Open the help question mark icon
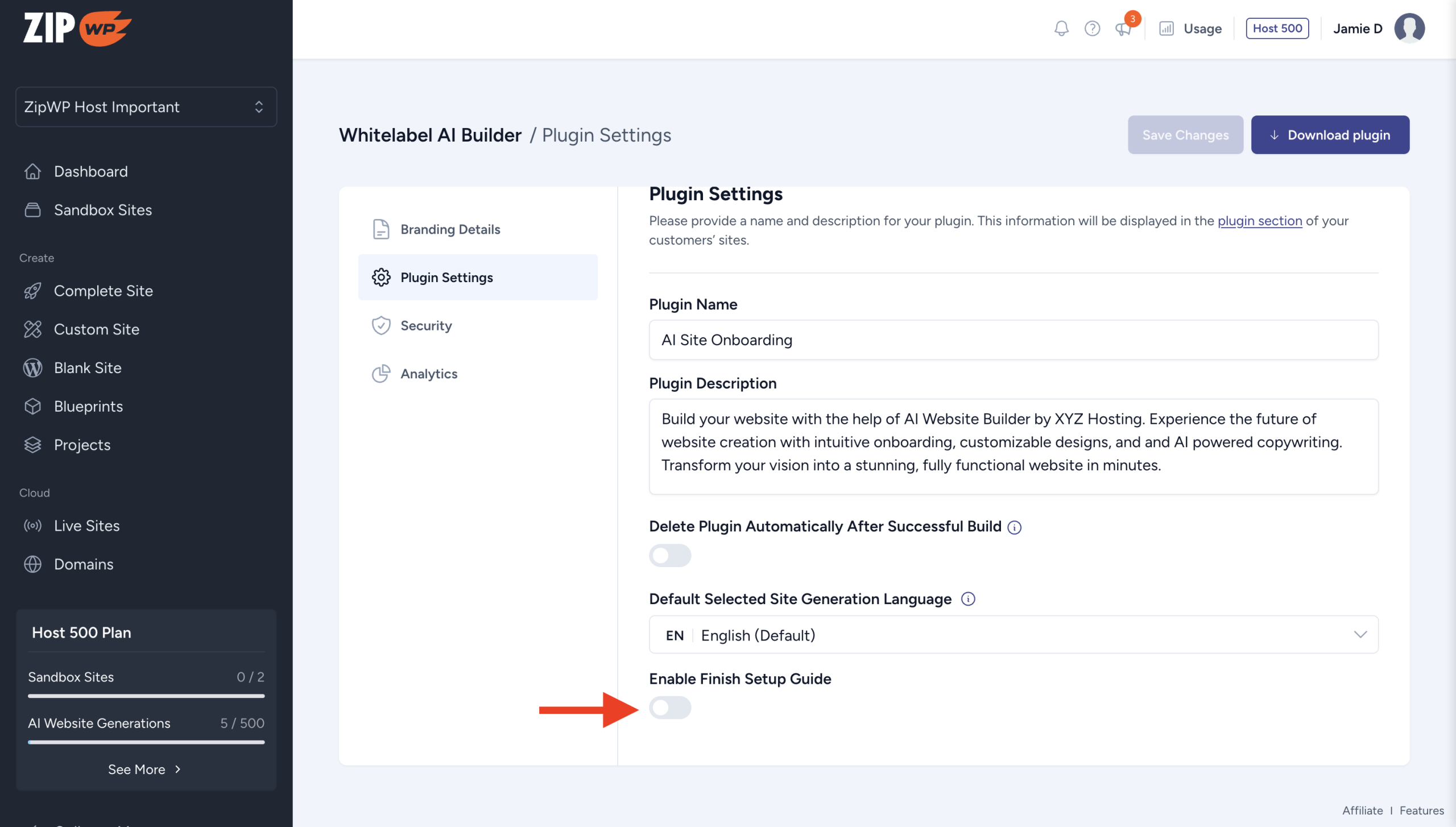 click(1092, 28)
